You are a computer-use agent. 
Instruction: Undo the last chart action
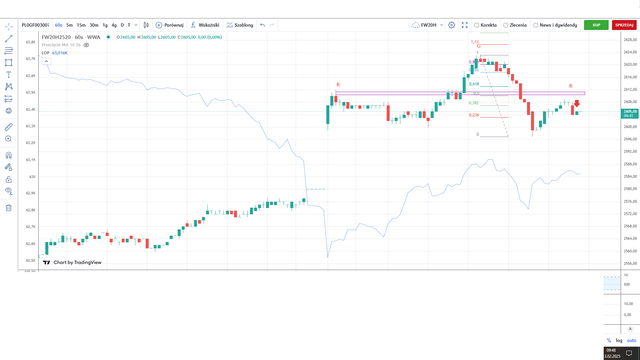[262, 25]
